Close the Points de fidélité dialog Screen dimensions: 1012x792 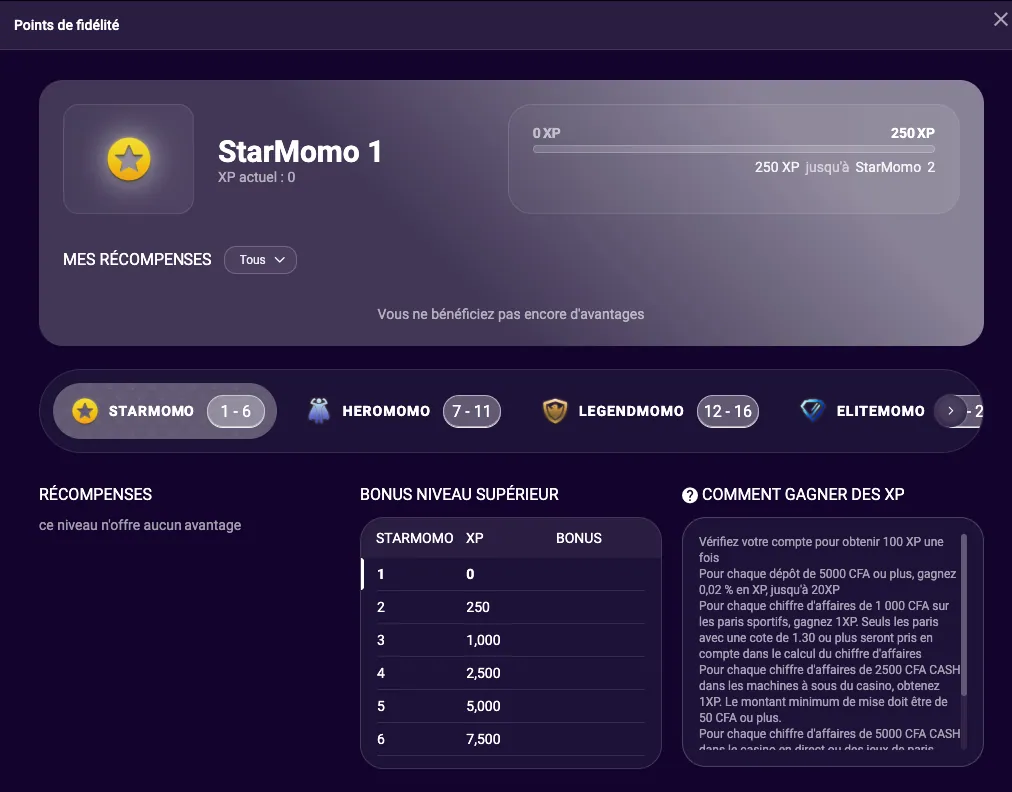(1000, 19)
